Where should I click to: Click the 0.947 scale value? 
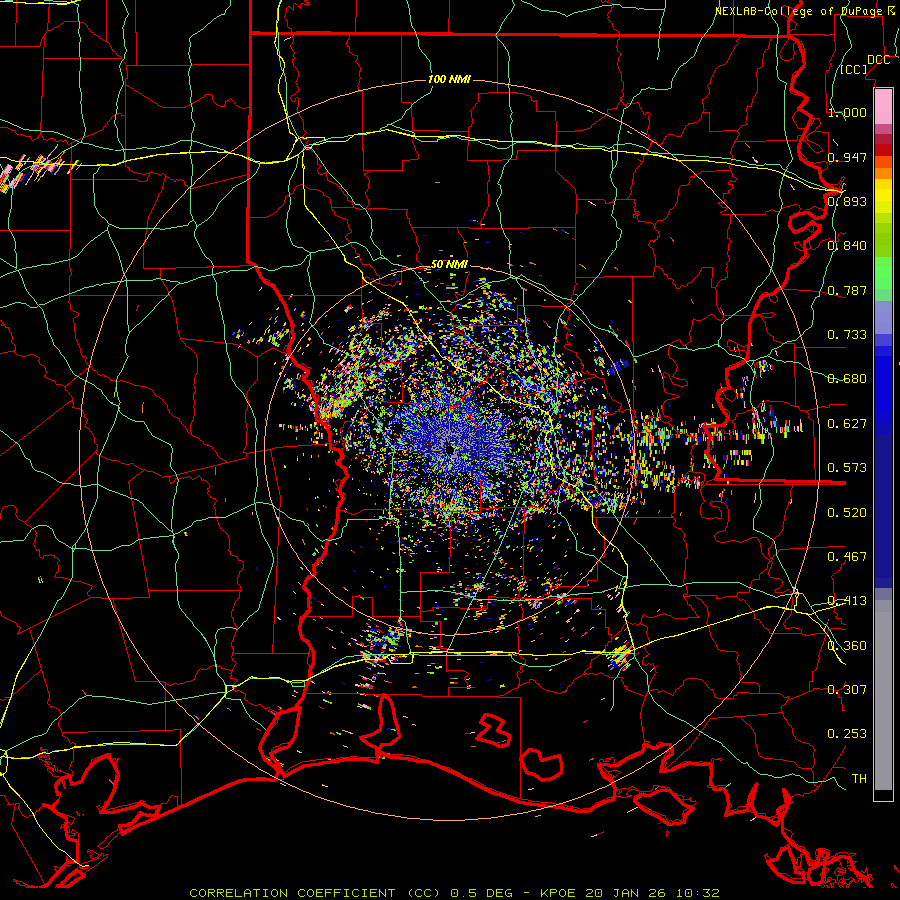(x=847, y=157)
